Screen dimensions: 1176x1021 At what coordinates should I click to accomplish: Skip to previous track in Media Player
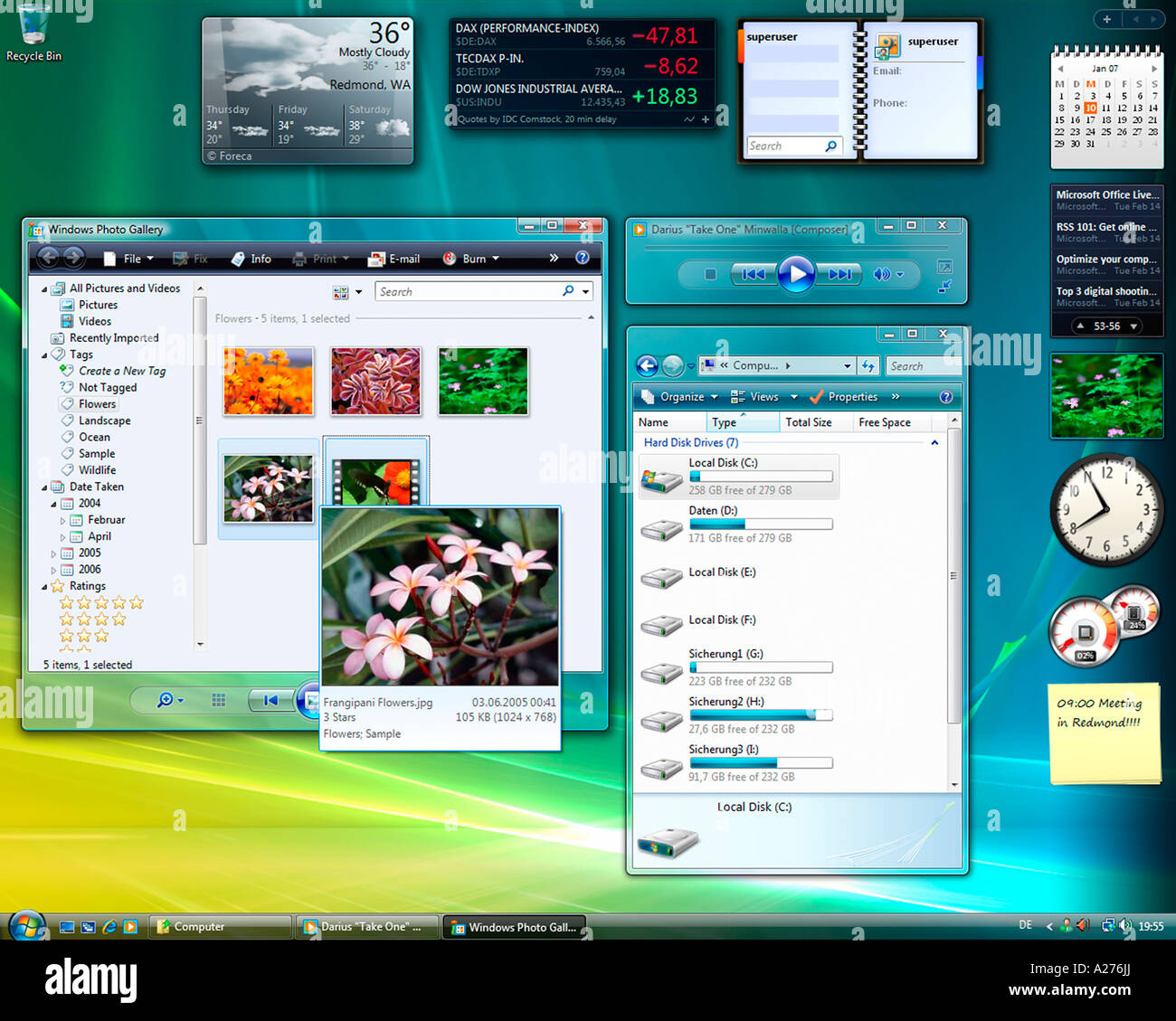(754, 274)
